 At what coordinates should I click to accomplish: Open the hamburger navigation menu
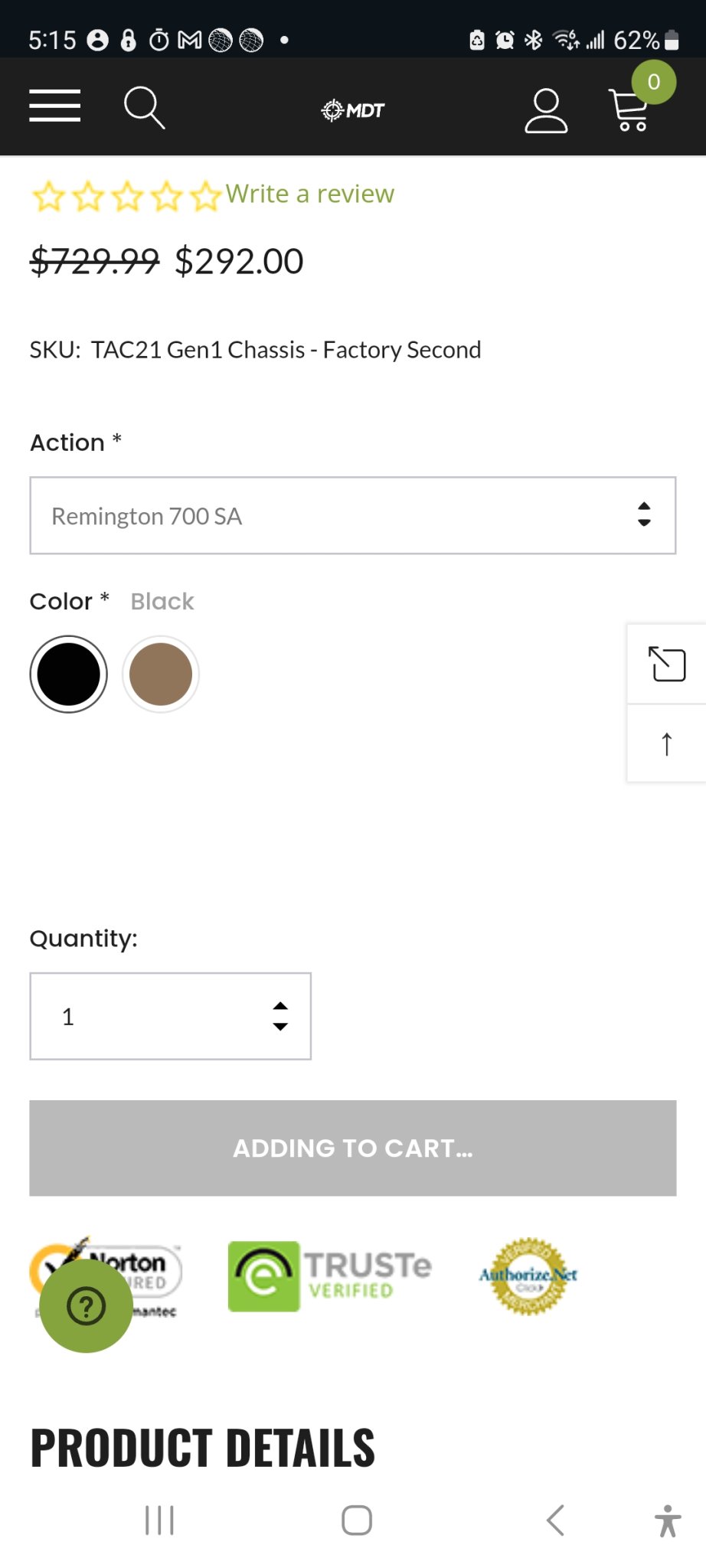click(54, 106)
